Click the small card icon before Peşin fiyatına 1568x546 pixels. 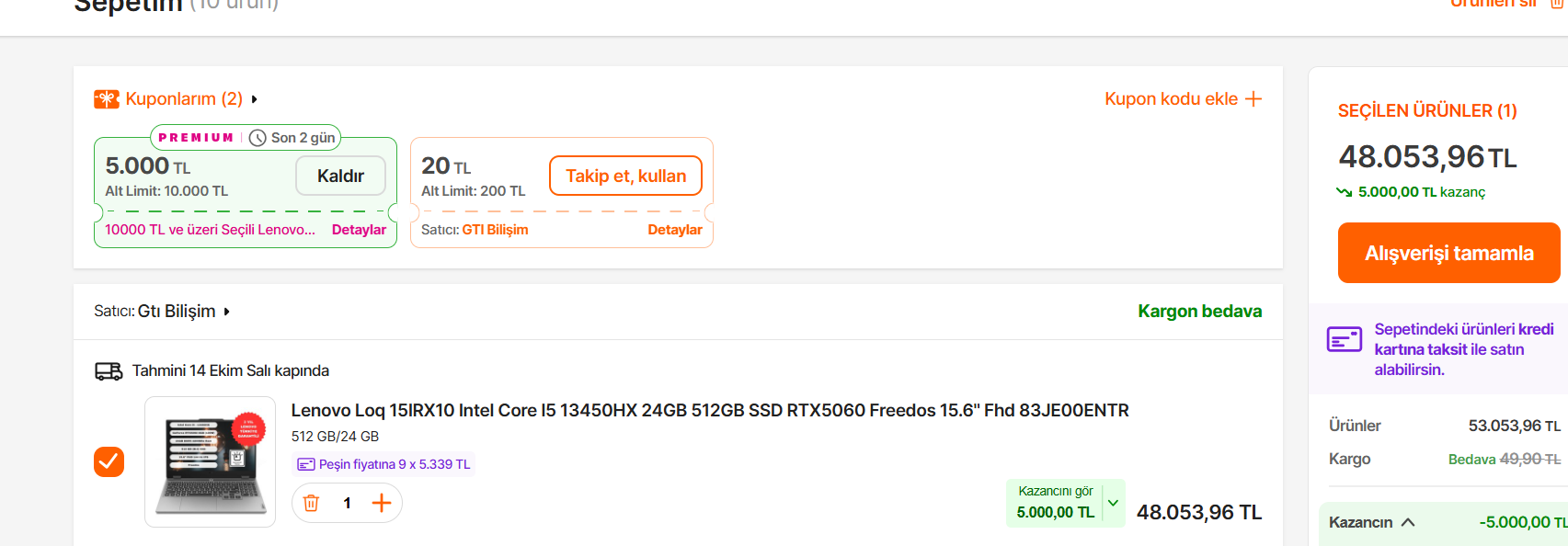306,465
